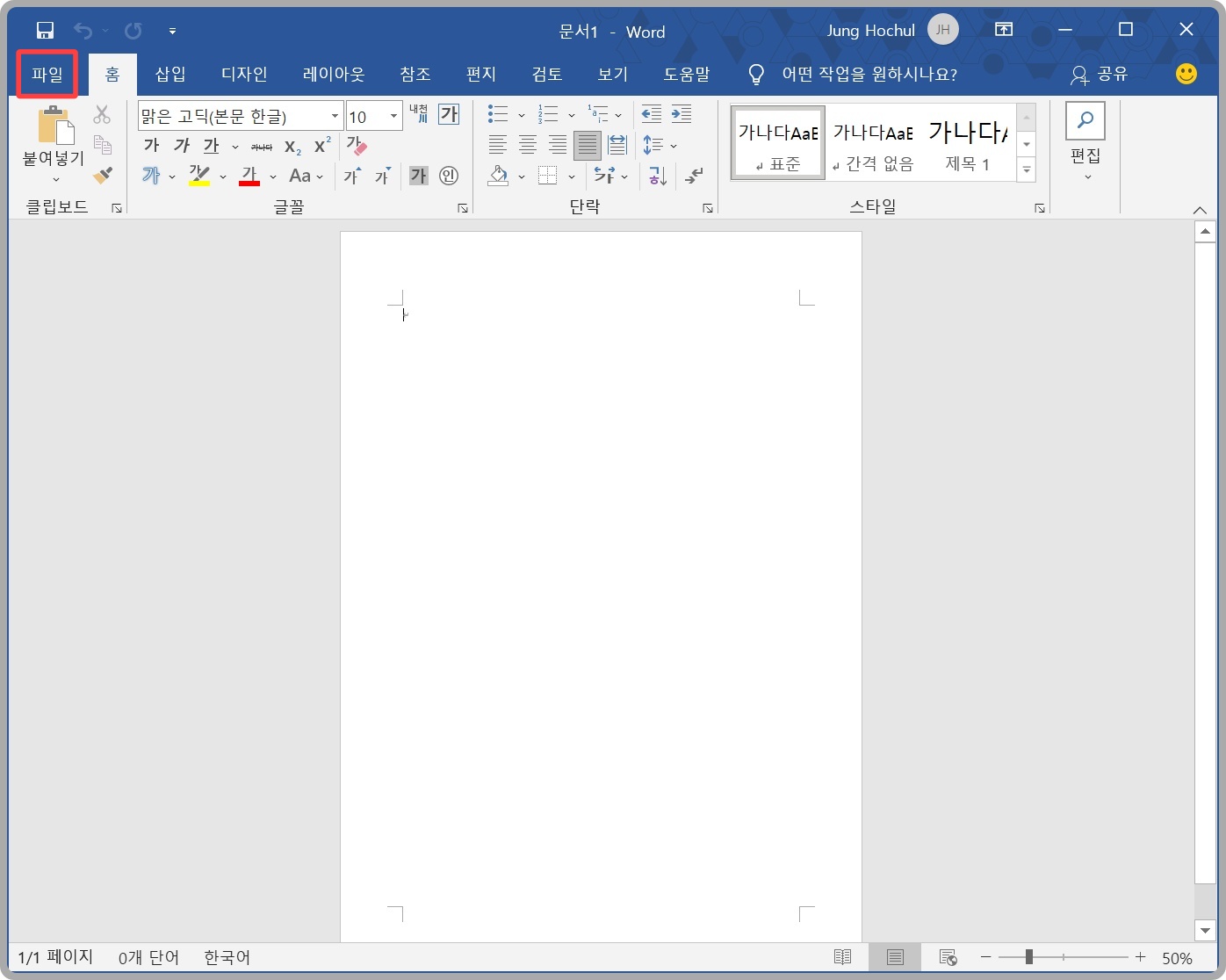Click the Save icon in quick access toolbar
The width and height of the screenshot is (1226, 980).
click(x=46, y=31)
